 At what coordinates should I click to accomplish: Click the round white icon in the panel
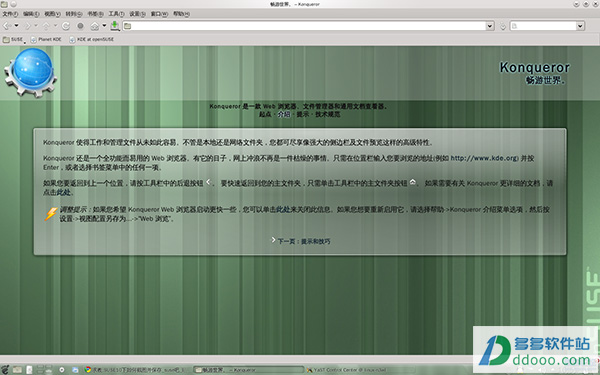tap(62, 370)
